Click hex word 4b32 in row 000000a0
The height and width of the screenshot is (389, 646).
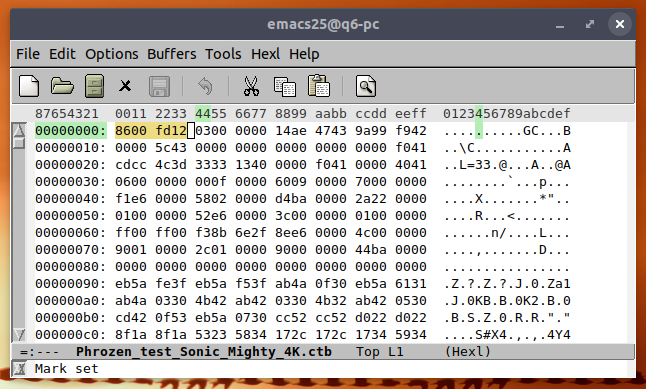(330, 301)
